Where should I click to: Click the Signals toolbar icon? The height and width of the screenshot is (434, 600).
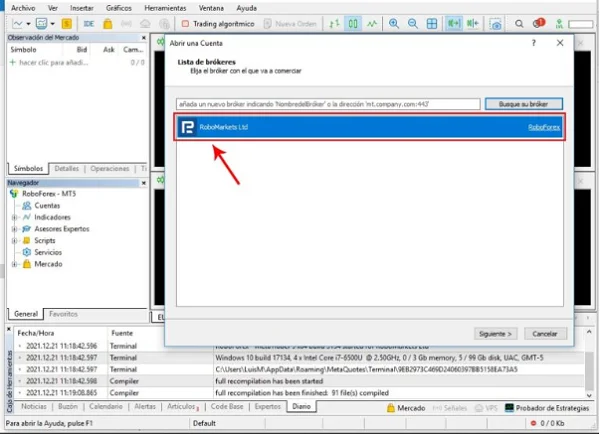pos(126,24)
